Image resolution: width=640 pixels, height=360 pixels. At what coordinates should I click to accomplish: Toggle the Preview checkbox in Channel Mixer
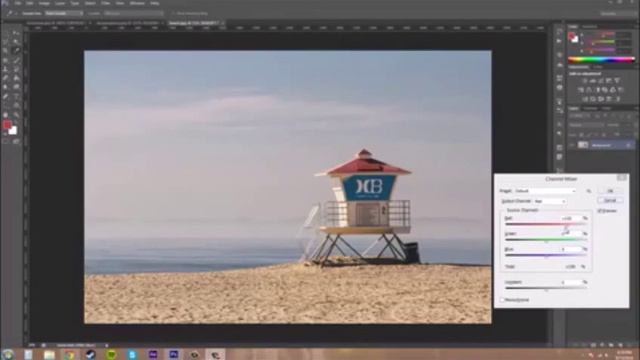[600, 211]
